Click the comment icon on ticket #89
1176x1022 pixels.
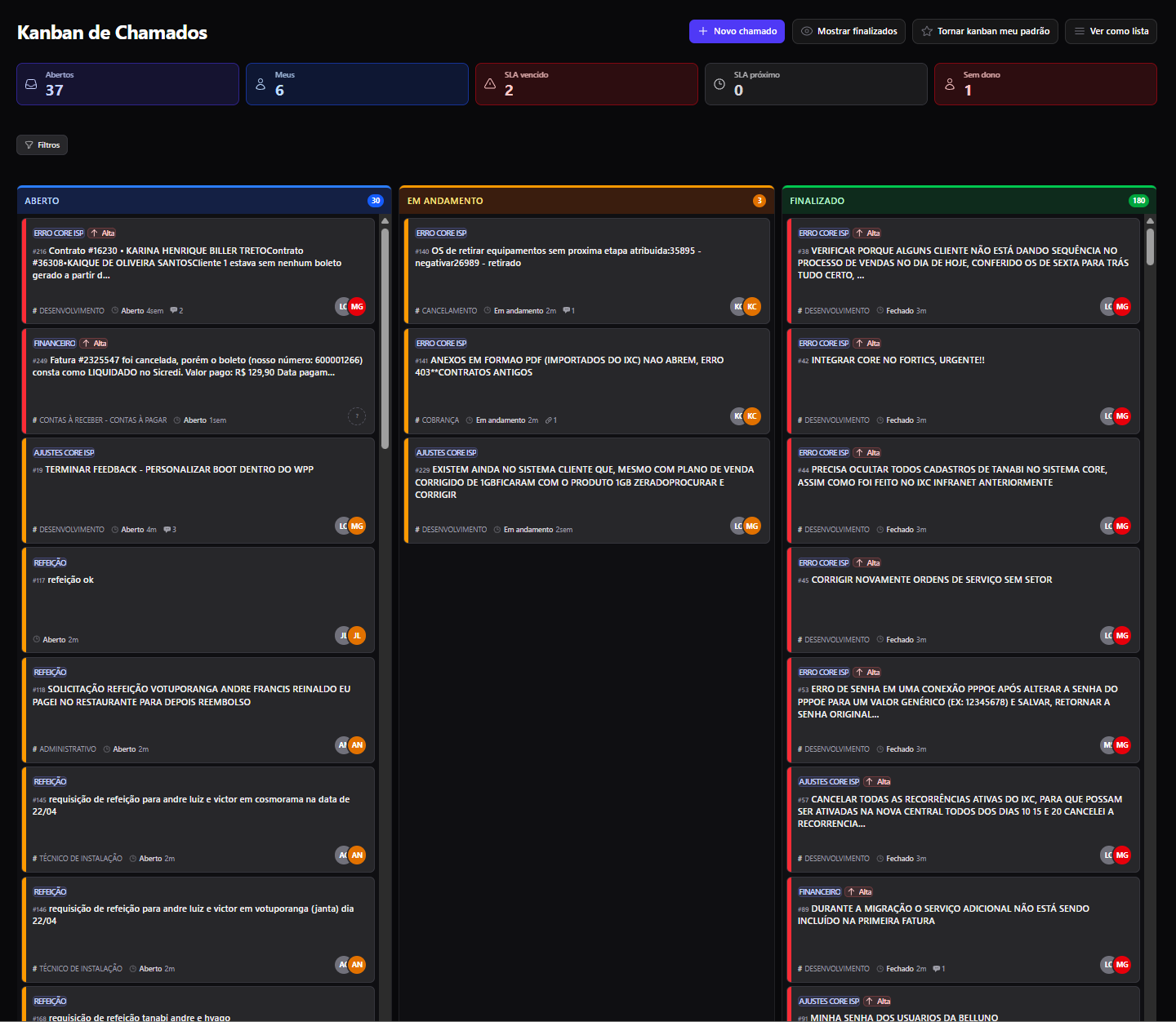[937, 969]
